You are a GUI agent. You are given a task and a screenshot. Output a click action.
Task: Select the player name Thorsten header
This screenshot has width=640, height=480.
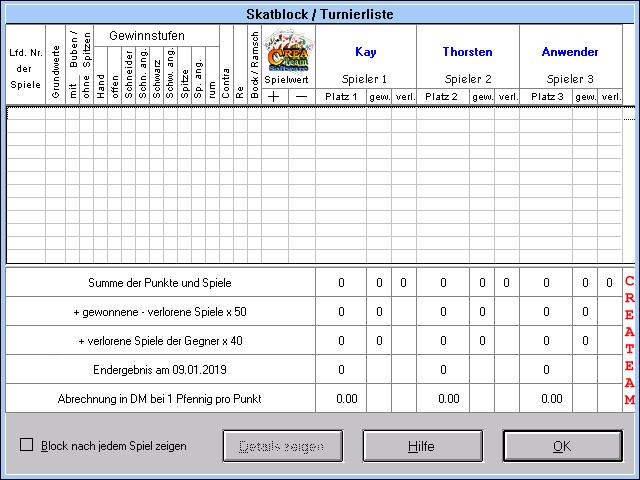coord(467,52)
